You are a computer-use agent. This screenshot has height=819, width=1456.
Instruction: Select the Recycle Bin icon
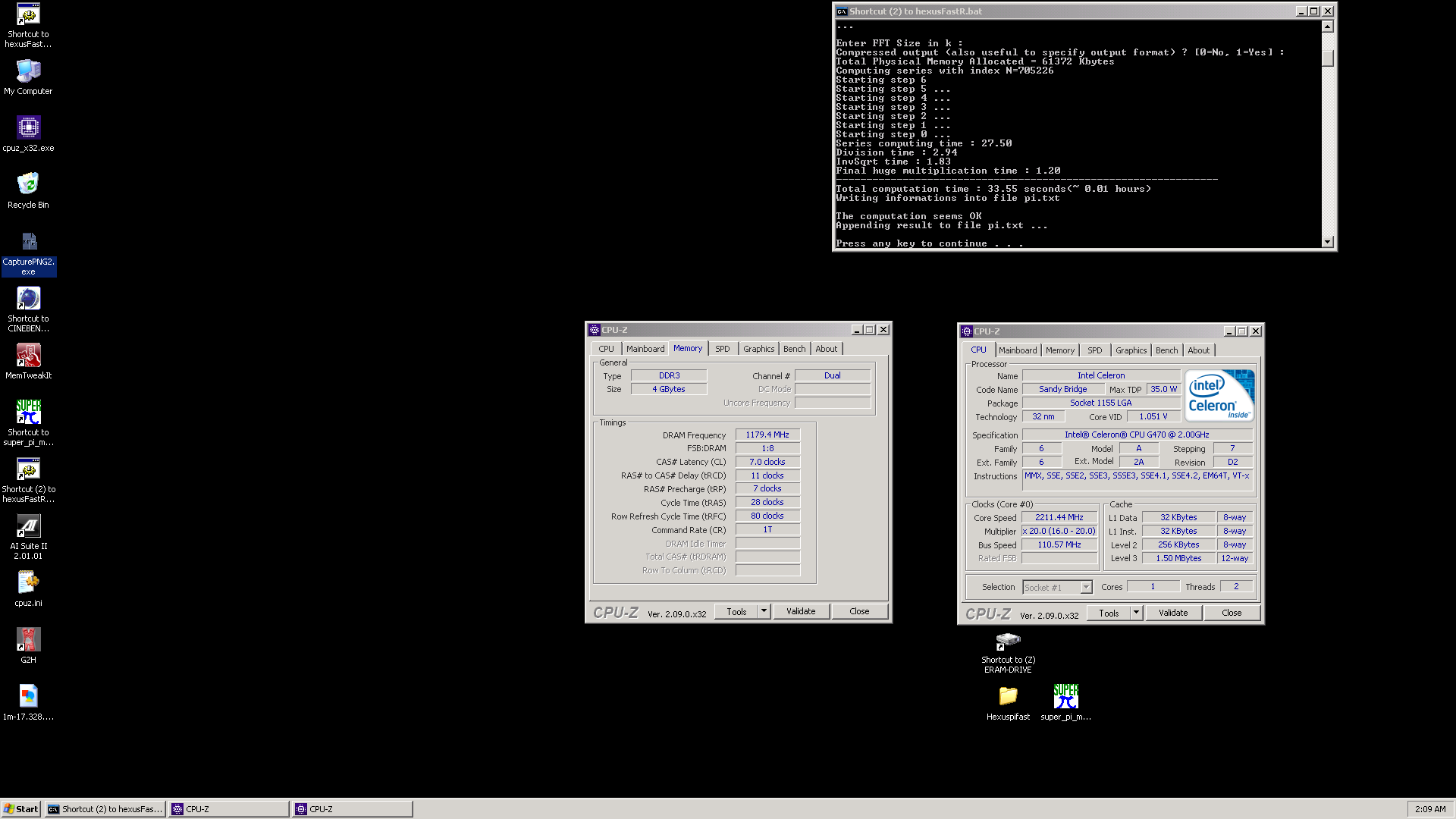click(x=28, y=191)
